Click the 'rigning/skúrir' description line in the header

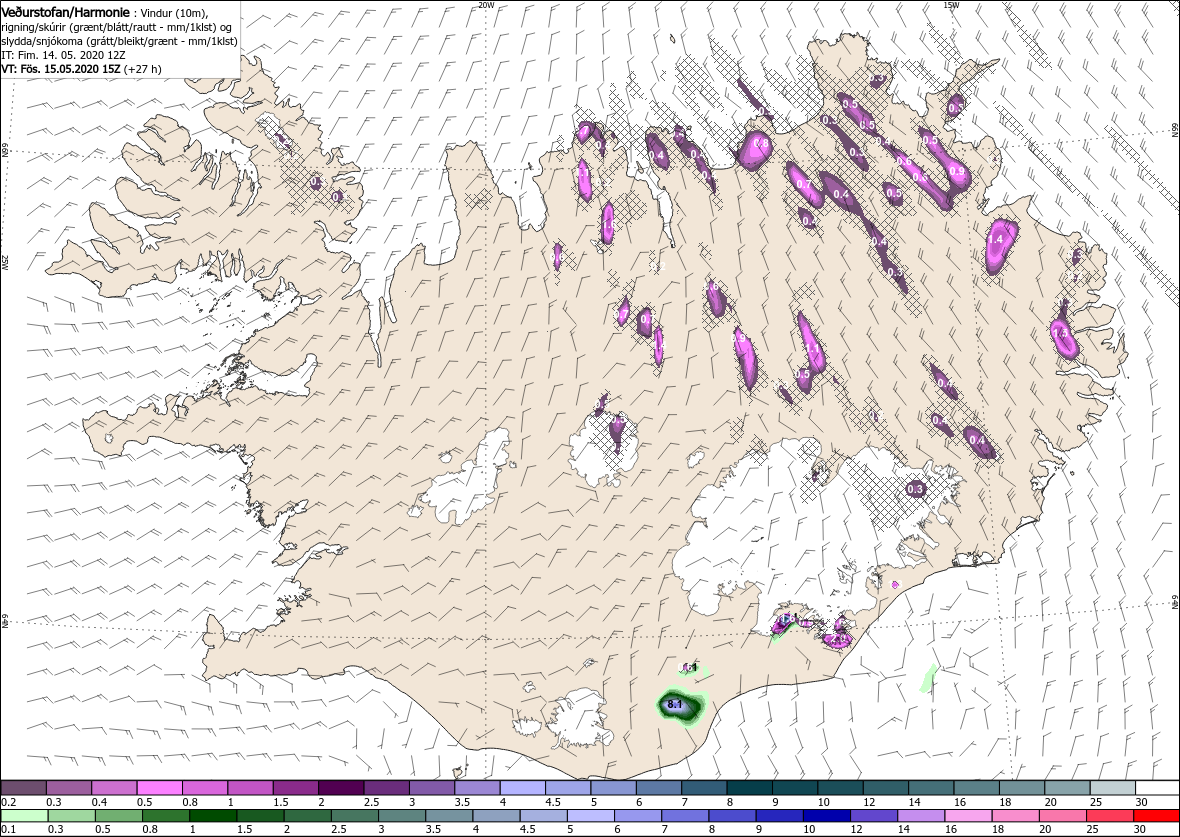tap(119, 26)
